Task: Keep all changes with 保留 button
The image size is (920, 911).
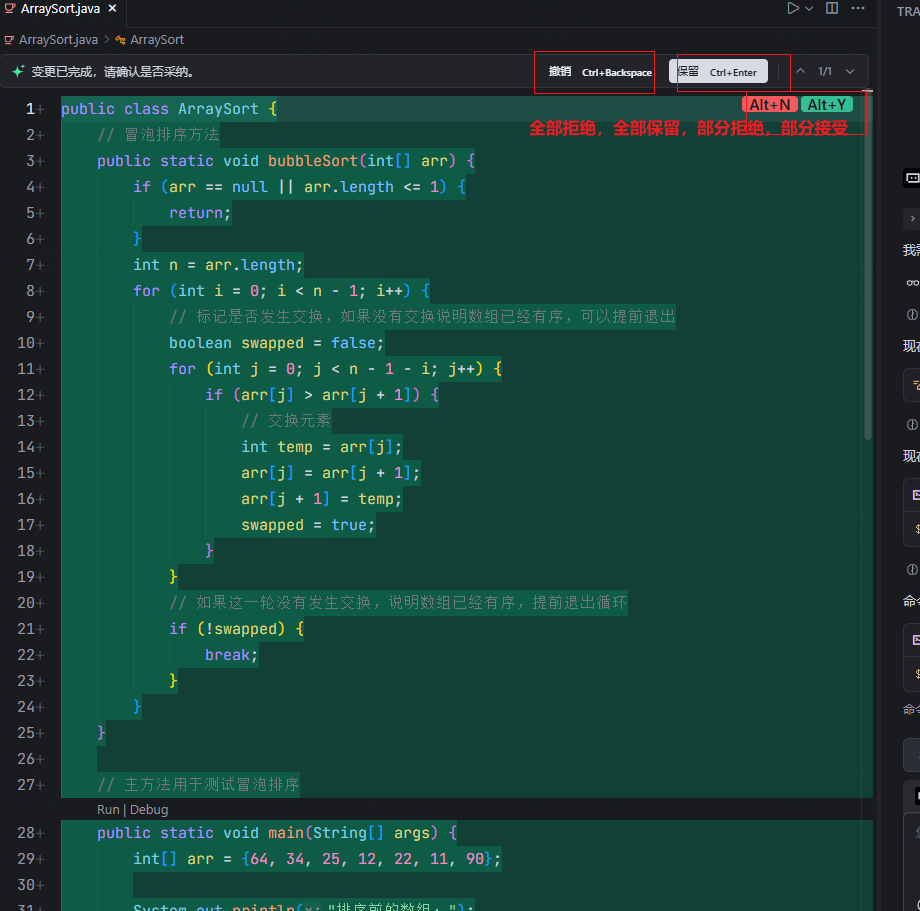Action: tap(718, 72)
